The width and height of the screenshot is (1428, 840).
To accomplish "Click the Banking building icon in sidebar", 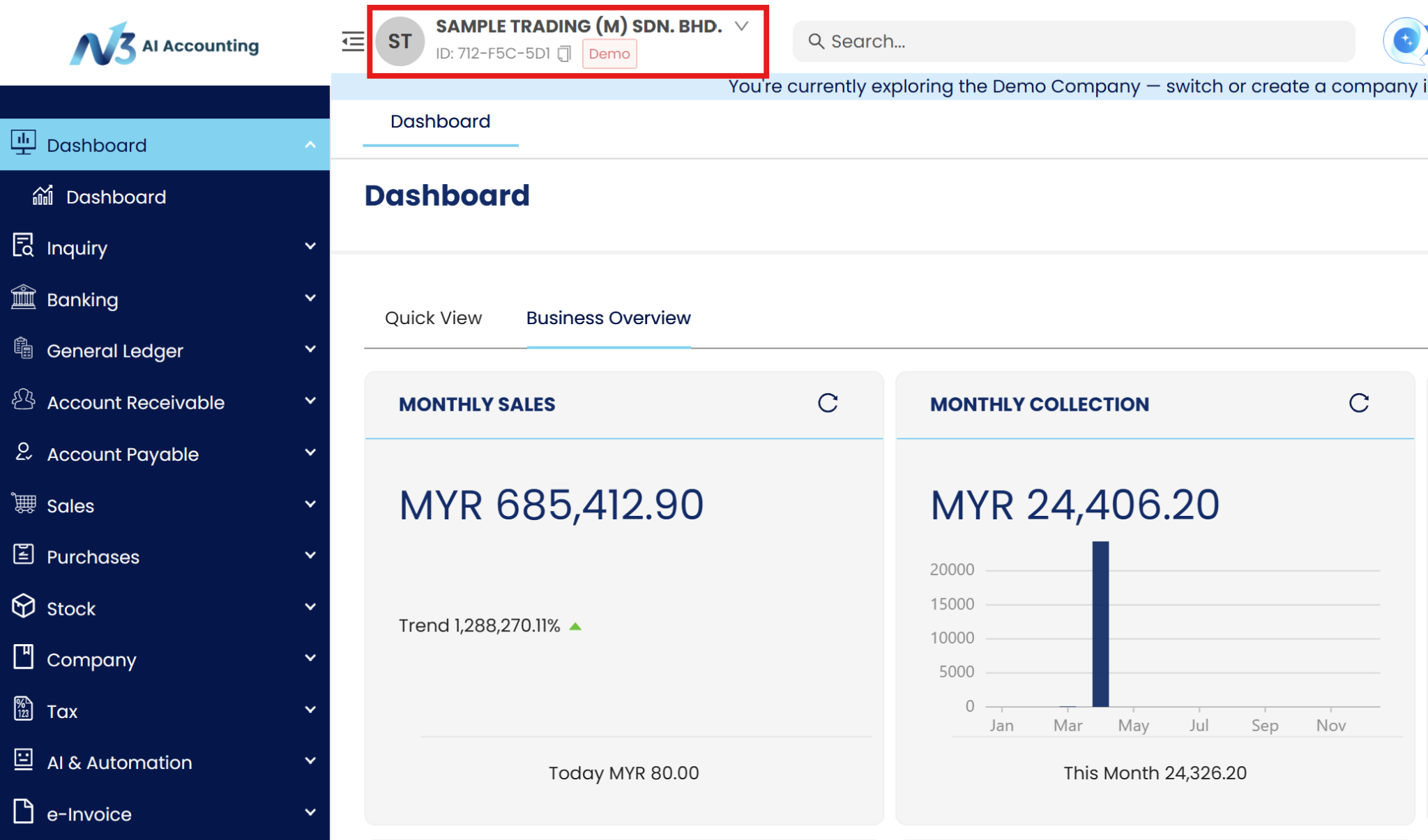I will coord(23,298).
